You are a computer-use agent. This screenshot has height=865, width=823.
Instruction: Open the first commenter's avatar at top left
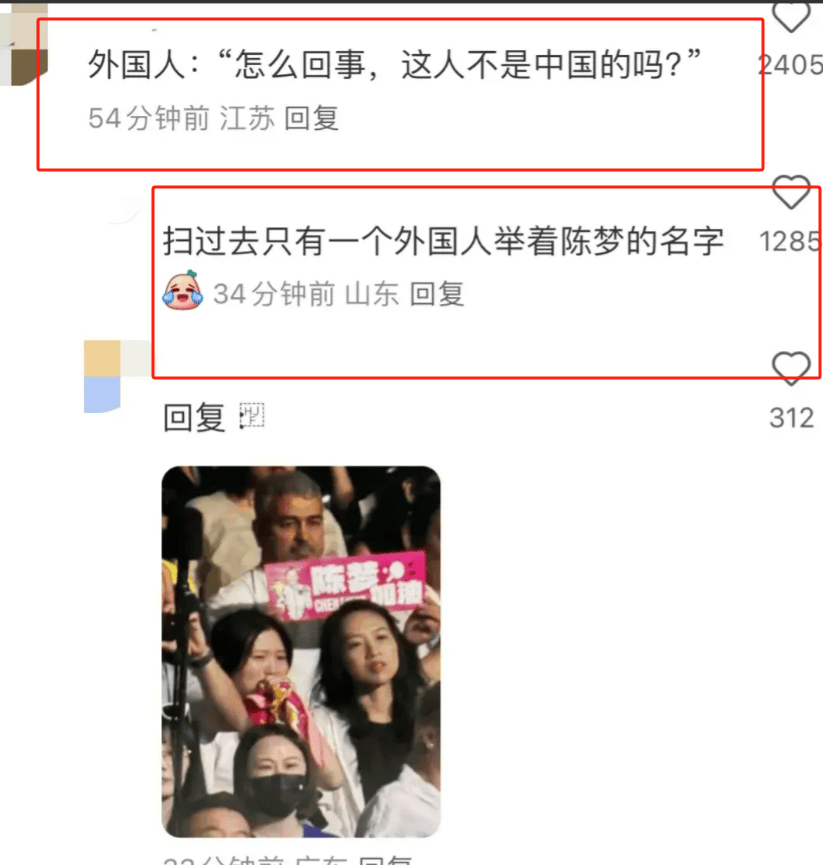click(24, 44)
